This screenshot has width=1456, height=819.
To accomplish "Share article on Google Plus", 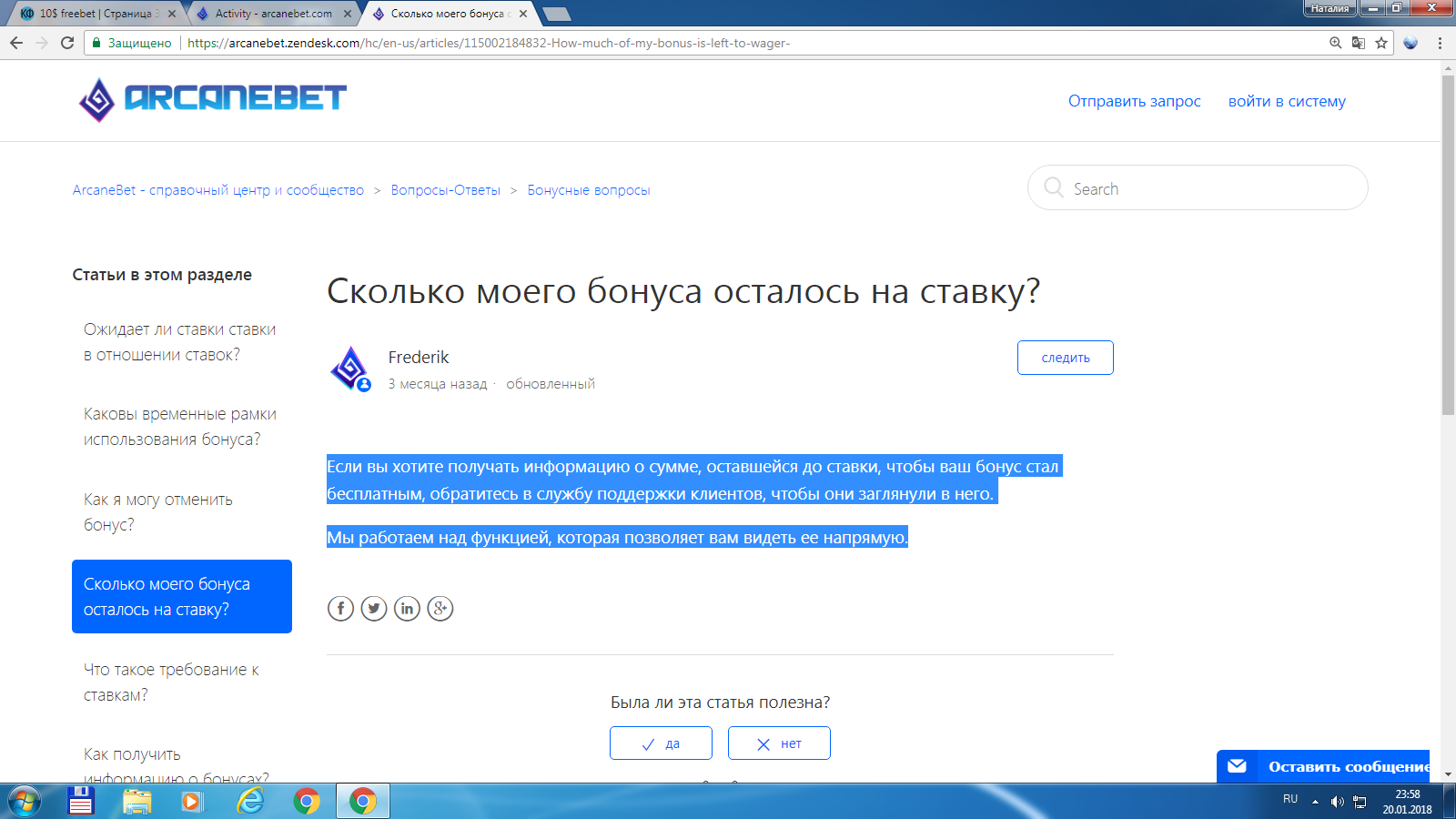I will click(x=440, y=608).
